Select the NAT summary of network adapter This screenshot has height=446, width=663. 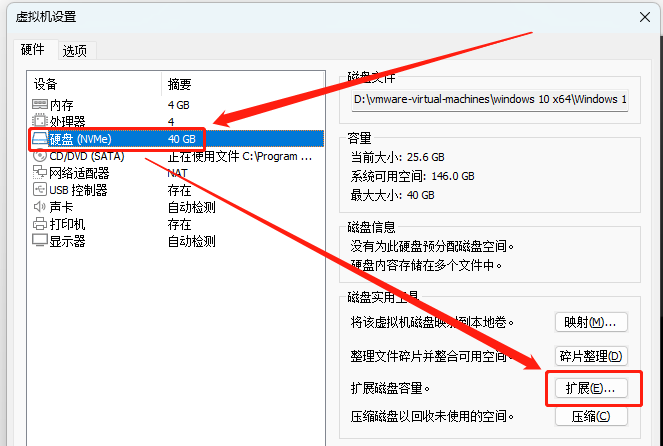[178, 173]
